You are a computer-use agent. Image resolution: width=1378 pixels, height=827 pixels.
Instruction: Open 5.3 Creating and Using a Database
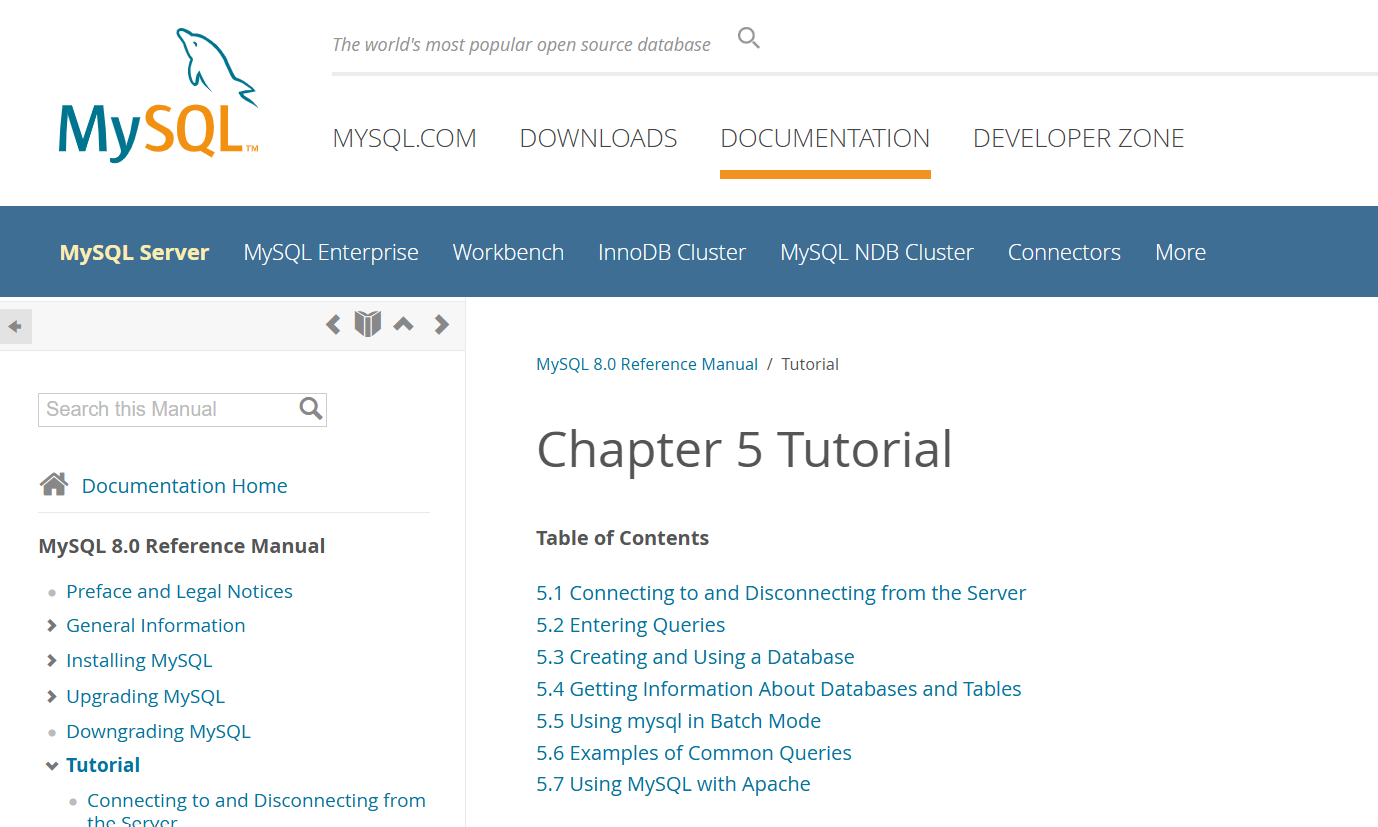coord(695,657)
